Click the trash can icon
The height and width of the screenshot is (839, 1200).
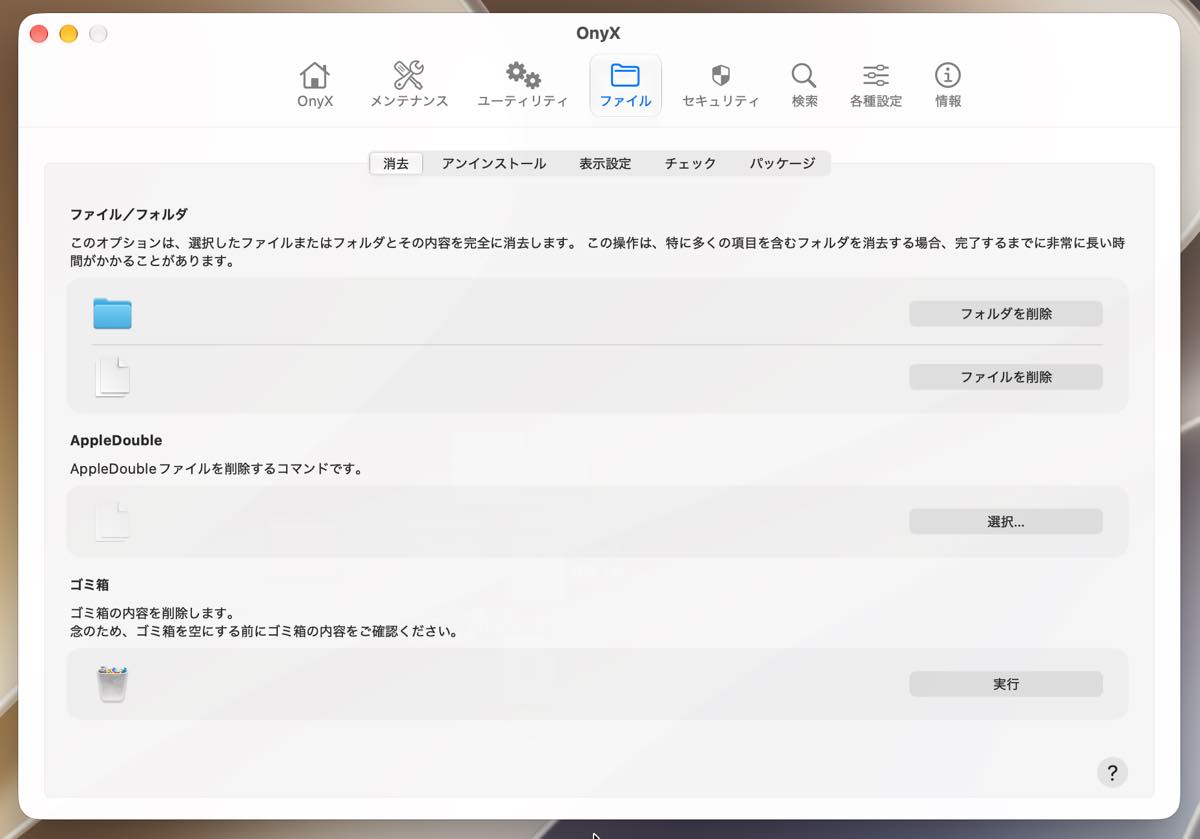point(112,684)
